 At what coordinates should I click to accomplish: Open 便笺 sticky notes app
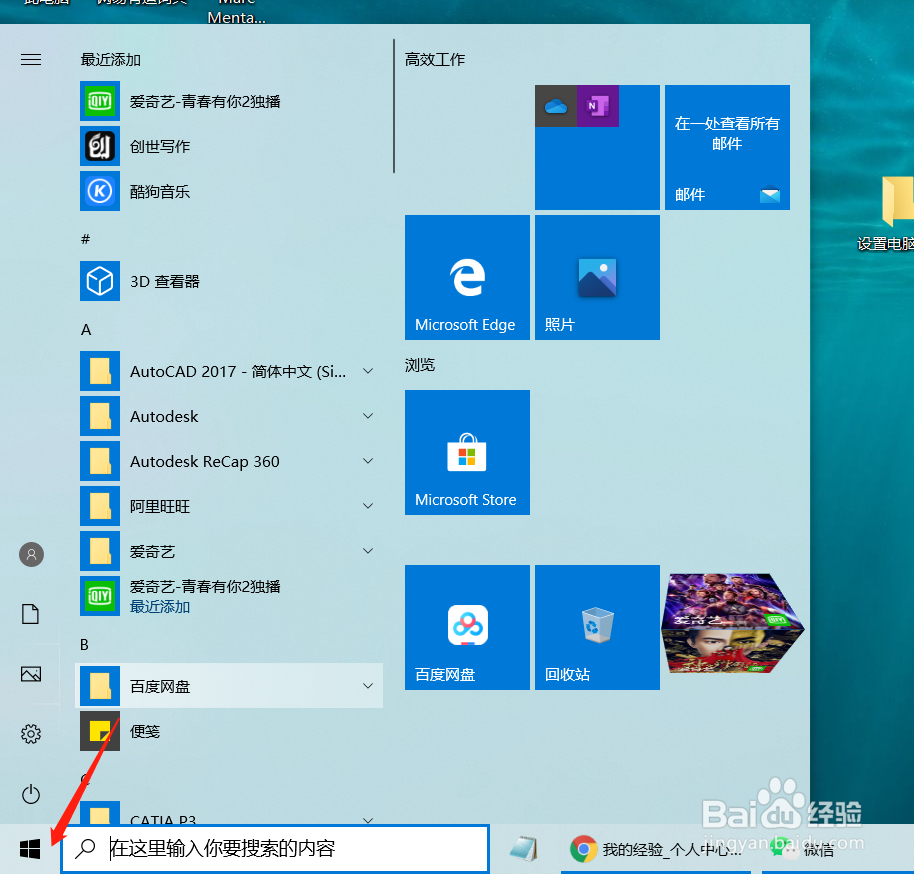click(231, 731)
